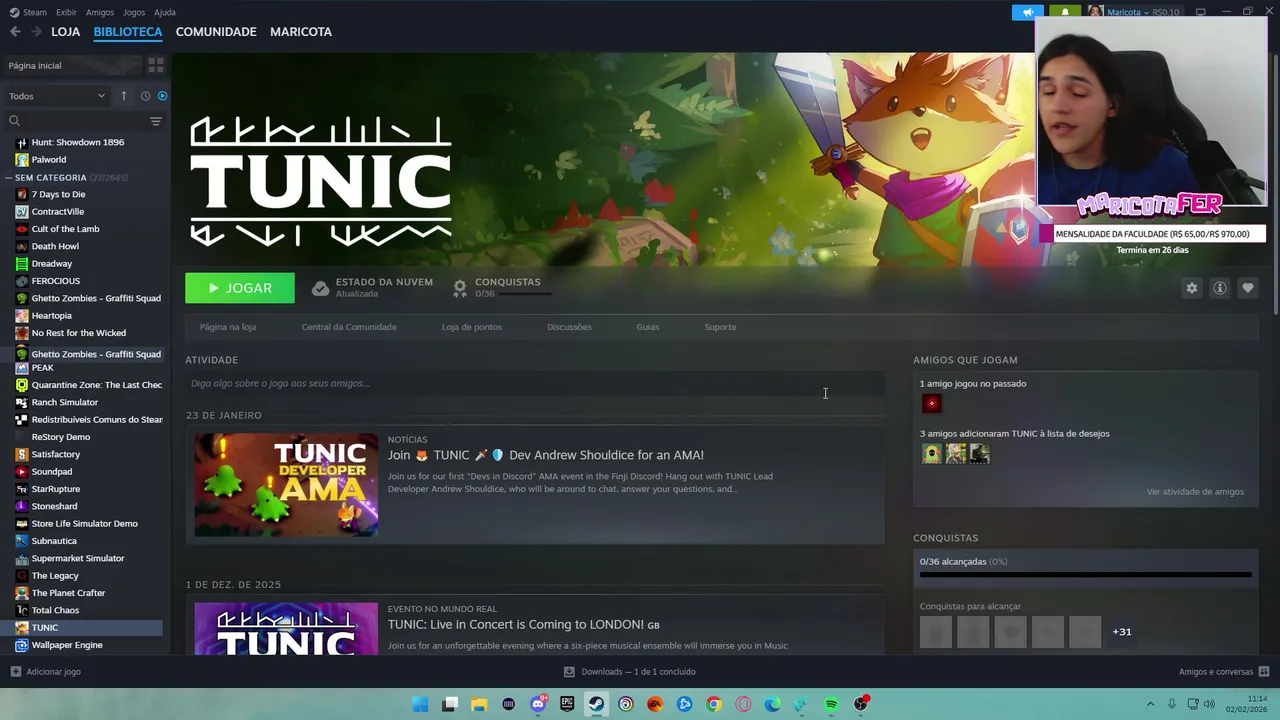Open the Guias link
Viewport: 1280px width, 720px height.
pyautogui.click(x=647, y=327)
